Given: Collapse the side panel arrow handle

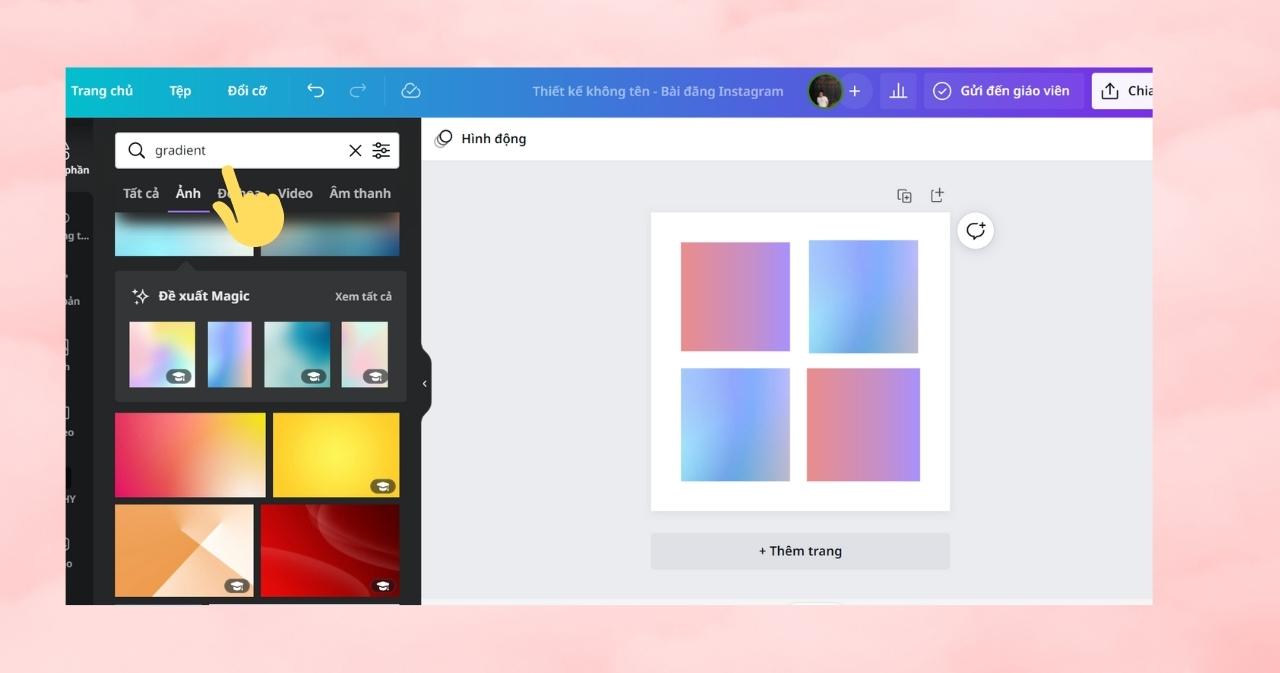Looking at the screenshot, I should (x=425, y=384).
